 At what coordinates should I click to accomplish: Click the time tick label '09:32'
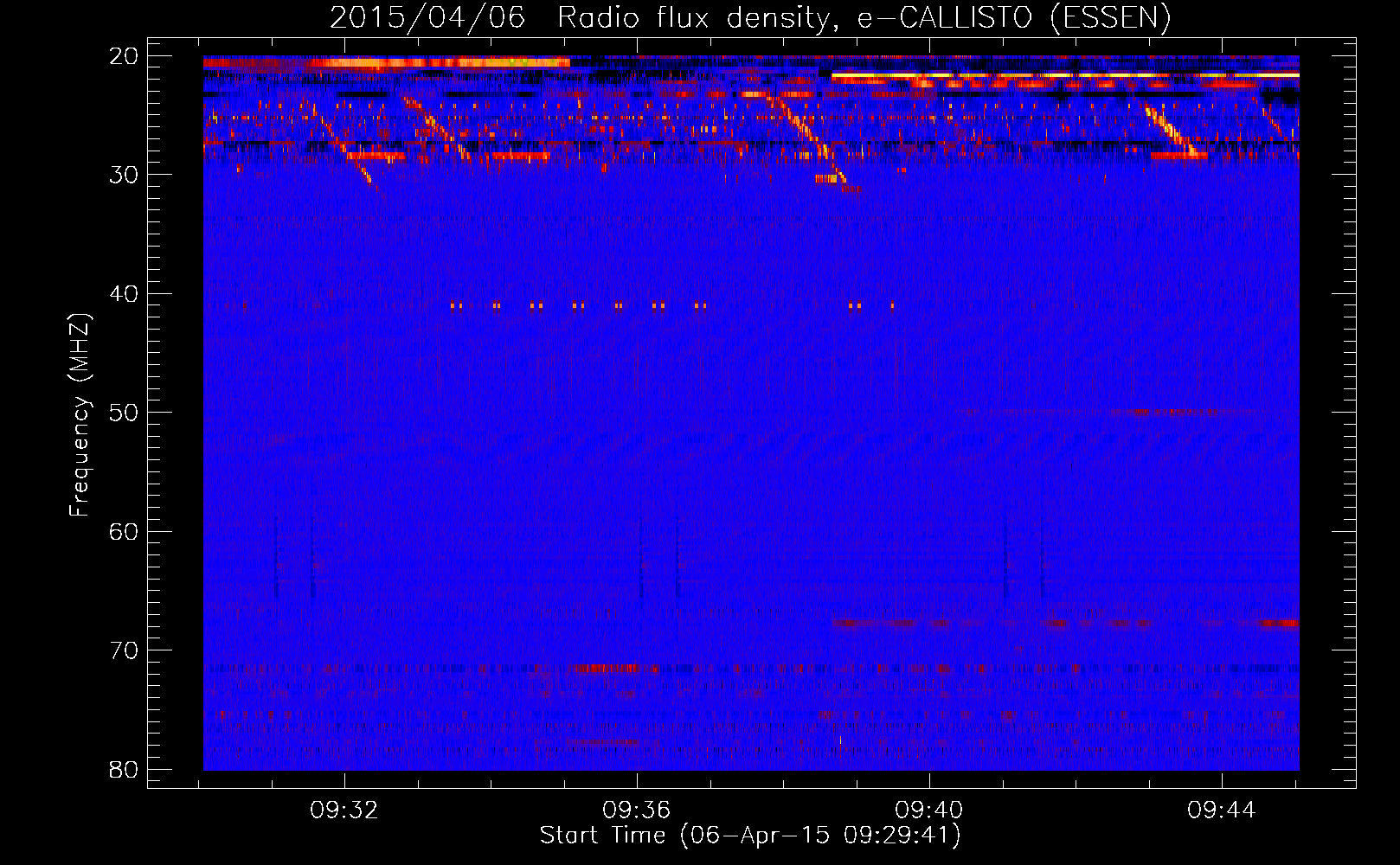pyautogui.click(x=344, y=811)
